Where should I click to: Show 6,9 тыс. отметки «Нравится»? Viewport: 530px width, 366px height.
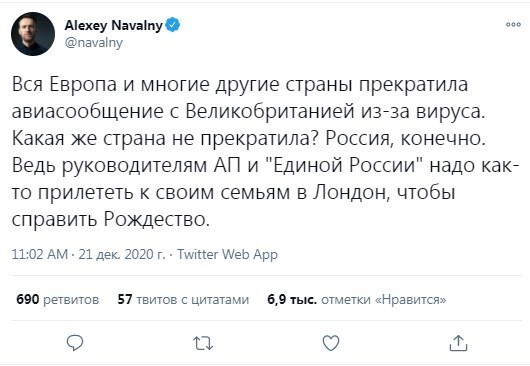click(x=357, y=299)
